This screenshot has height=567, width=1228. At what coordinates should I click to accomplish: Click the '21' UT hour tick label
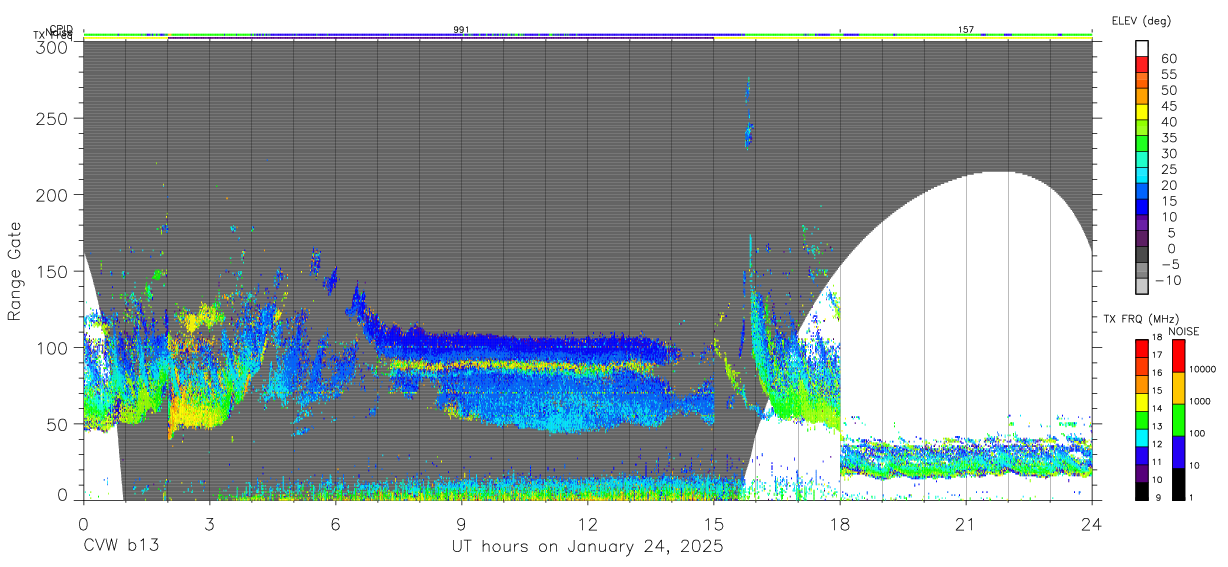[966, 523]
